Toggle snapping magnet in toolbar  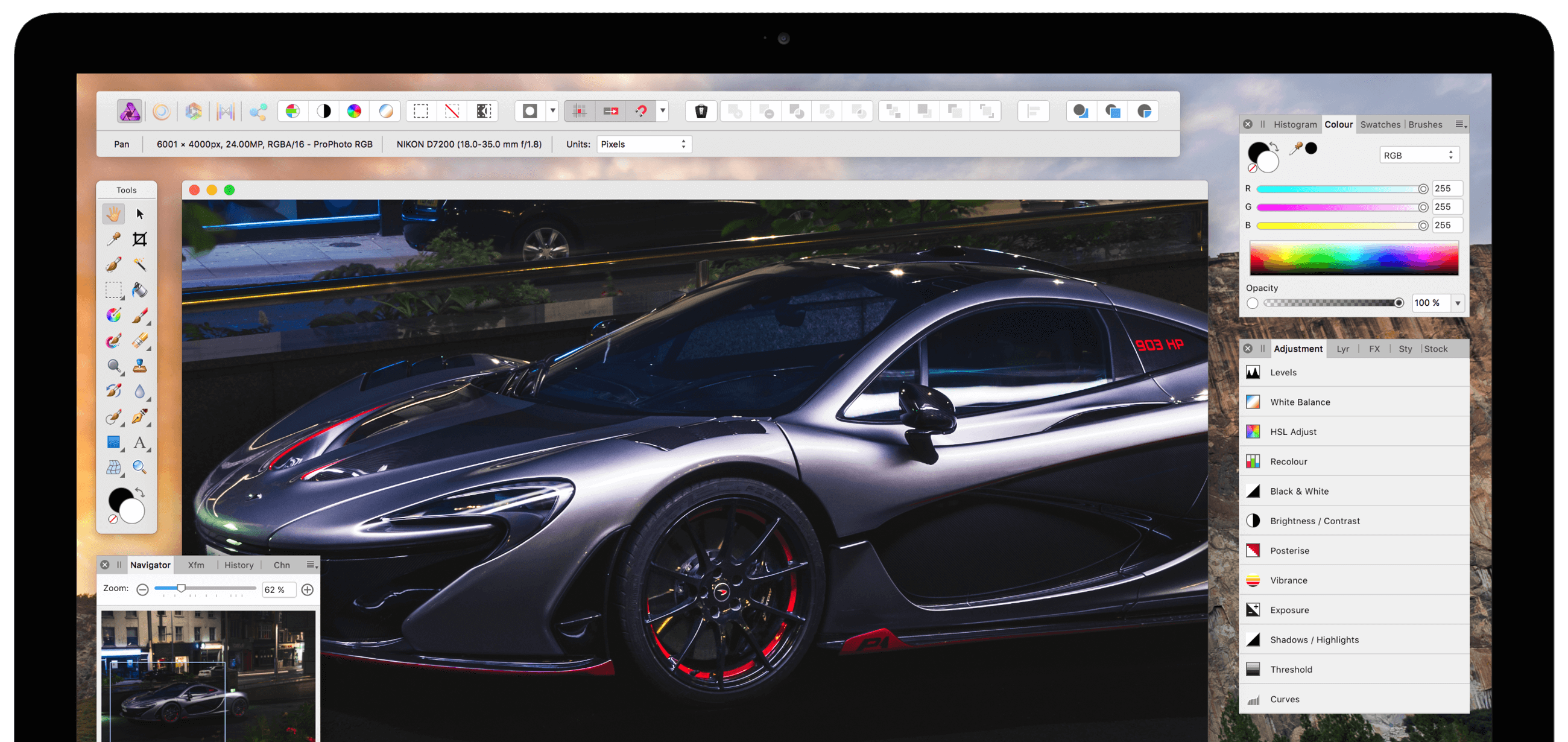641,112
